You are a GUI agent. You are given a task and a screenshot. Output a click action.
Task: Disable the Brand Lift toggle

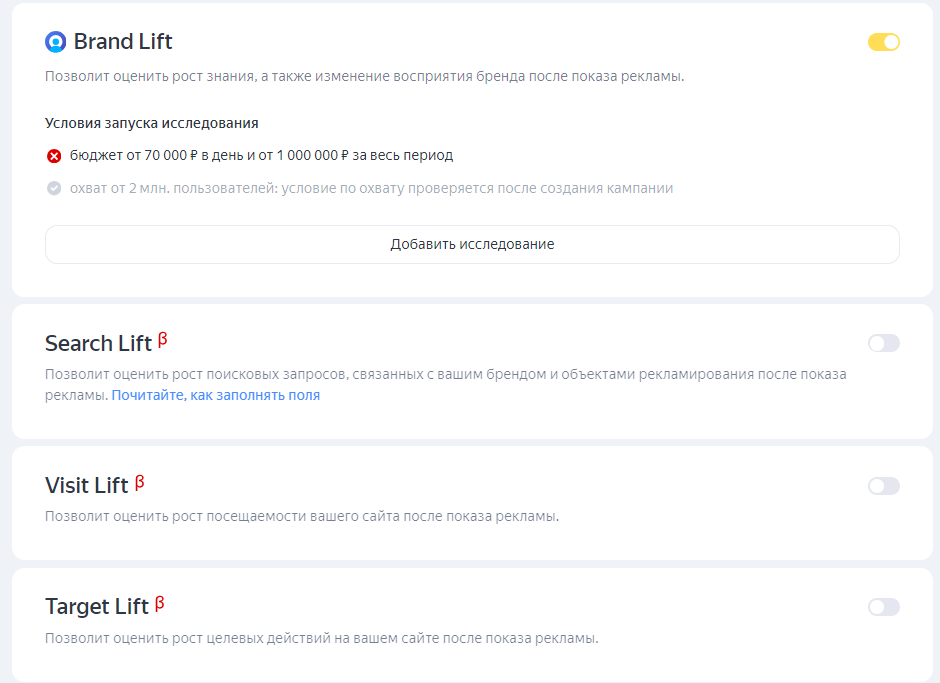(x=883, y=42)
